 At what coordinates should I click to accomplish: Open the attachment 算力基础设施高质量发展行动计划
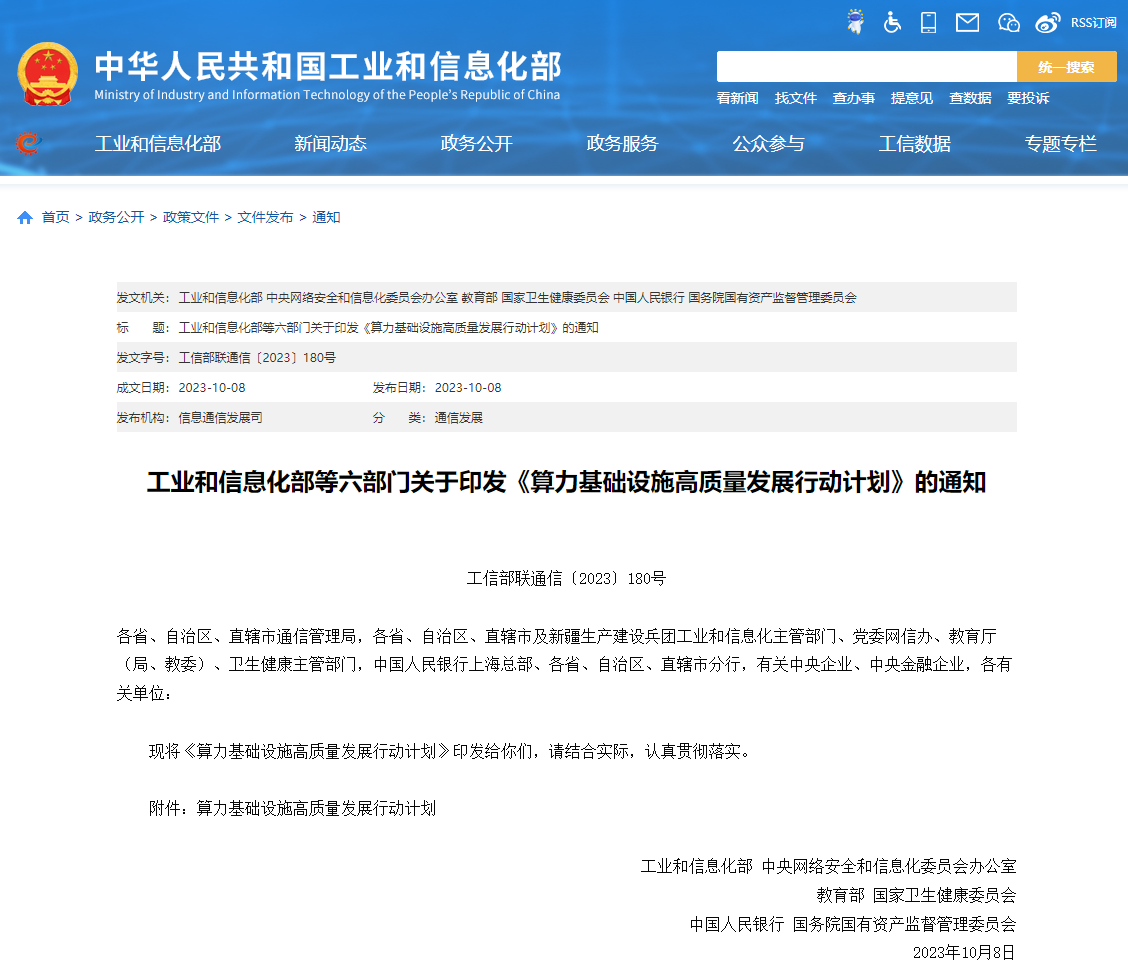[316, 809]
